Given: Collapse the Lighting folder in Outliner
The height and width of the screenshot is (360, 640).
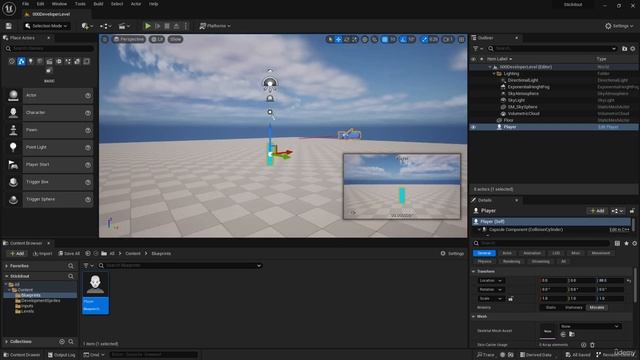Looking at the screenshot, I should pos(493,74).
